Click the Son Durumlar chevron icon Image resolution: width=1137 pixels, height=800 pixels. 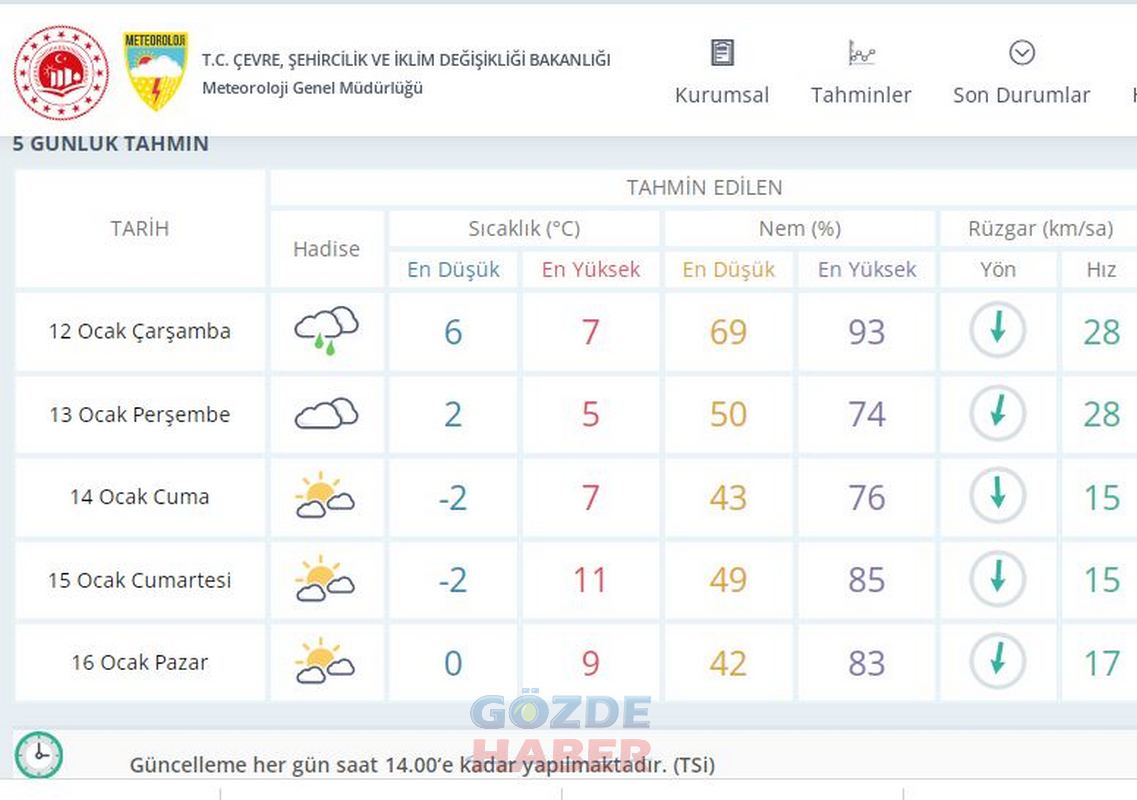(x=1021, y=53)
